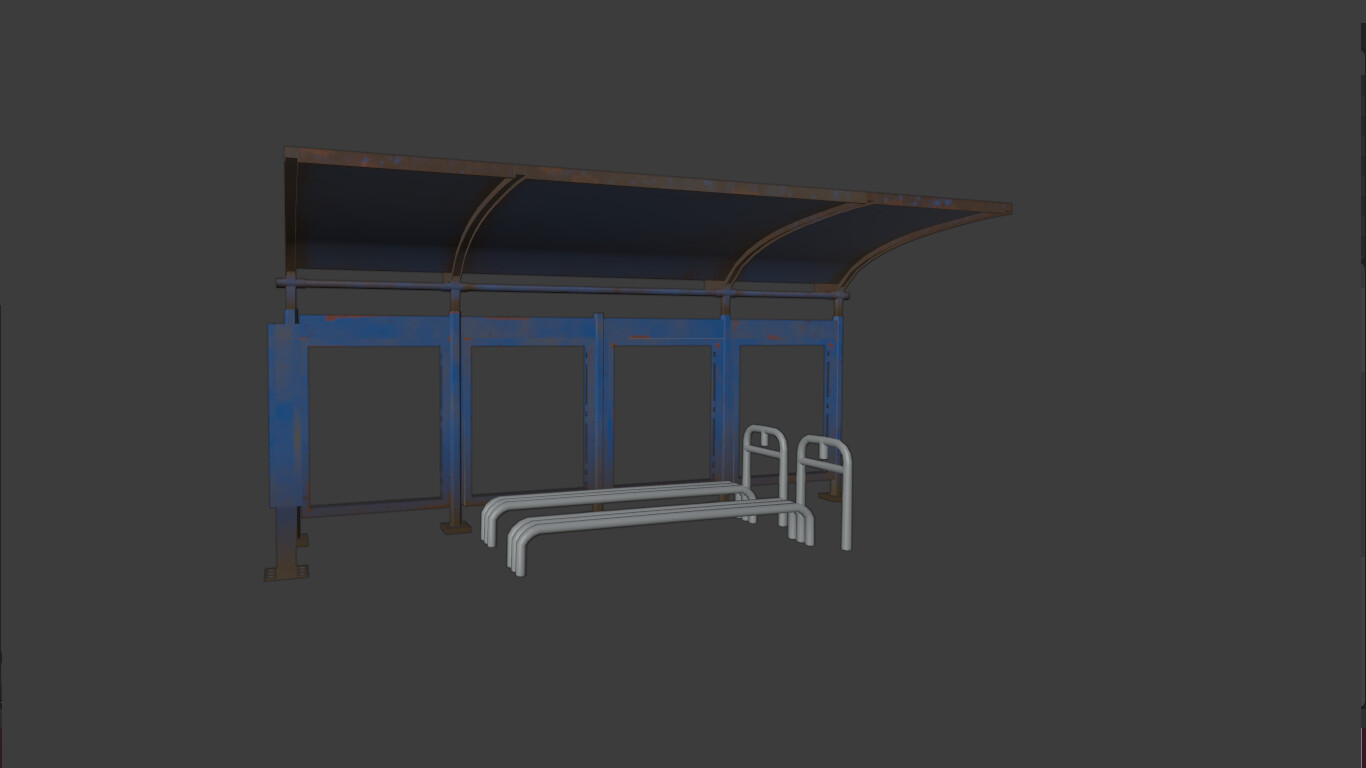
Task: Click the rightmost grey hoop-shaped rail
Action: (825, 492)
